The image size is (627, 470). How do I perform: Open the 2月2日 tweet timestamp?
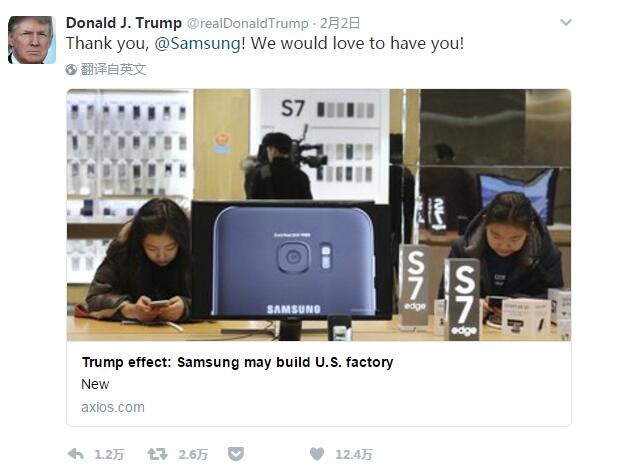coord(339,23)
